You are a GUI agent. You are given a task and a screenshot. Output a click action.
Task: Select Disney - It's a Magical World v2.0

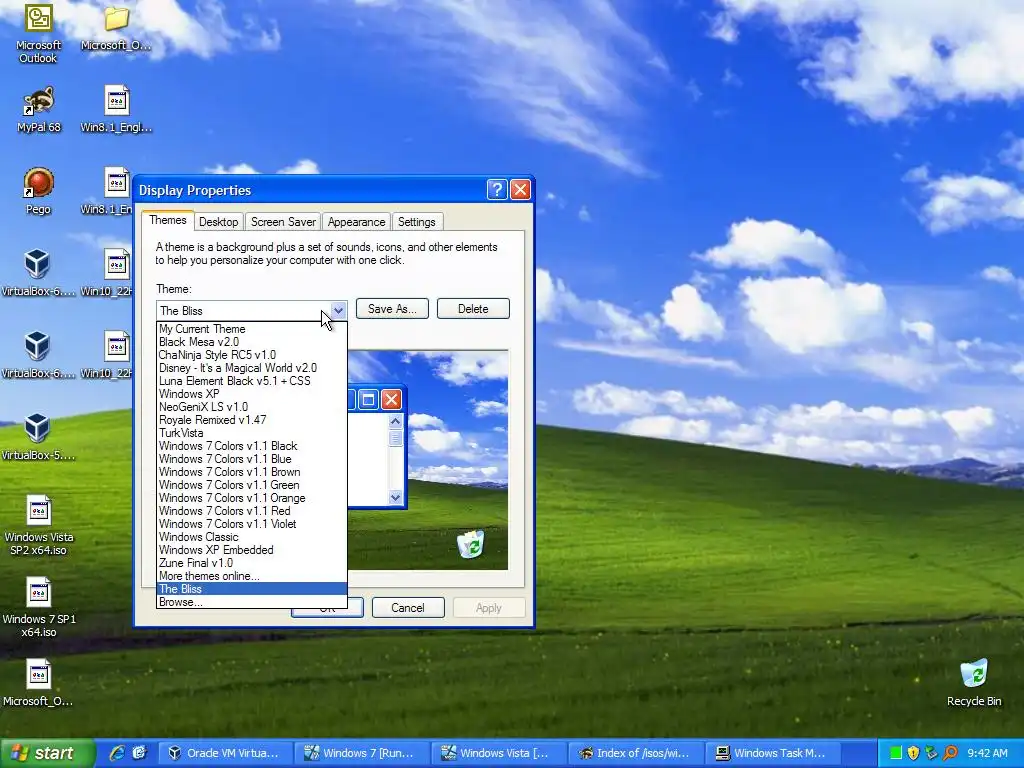pyautogui.click(x=251, y=368)
